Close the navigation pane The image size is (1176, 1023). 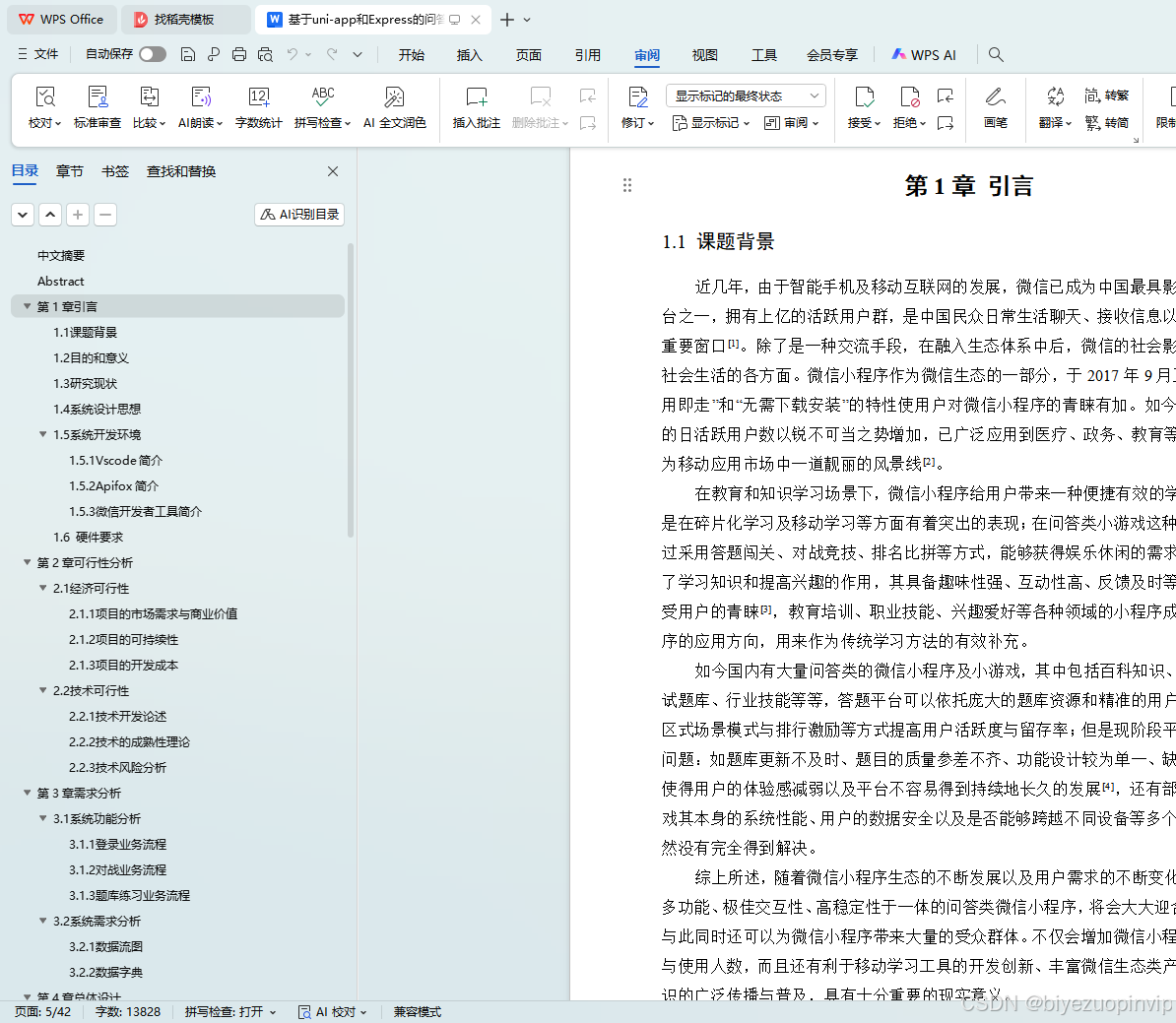pos(333,171)
